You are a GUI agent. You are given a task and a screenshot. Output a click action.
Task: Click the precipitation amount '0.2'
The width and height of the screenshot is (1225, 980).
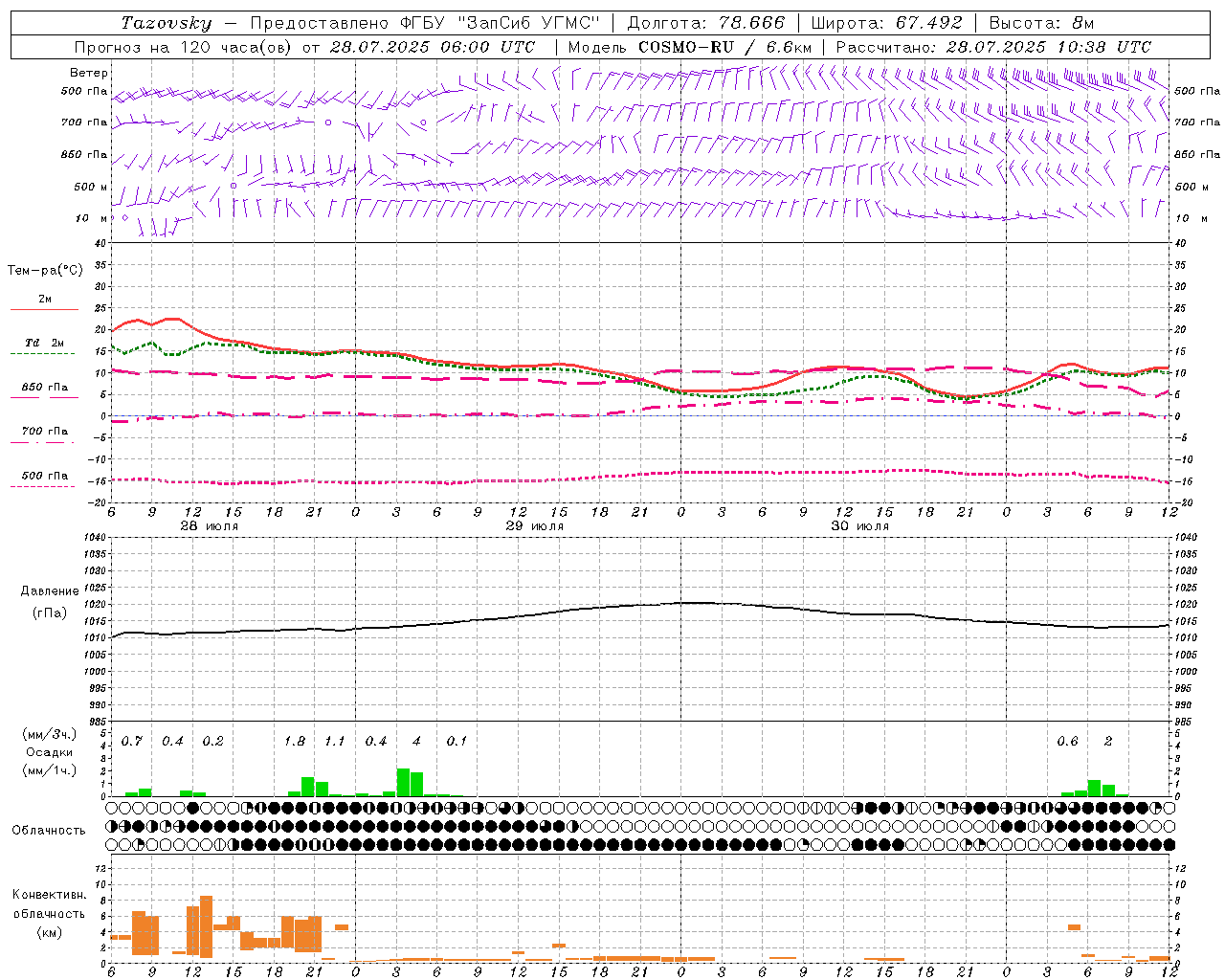pyautogui.click(x=213, y=742)
